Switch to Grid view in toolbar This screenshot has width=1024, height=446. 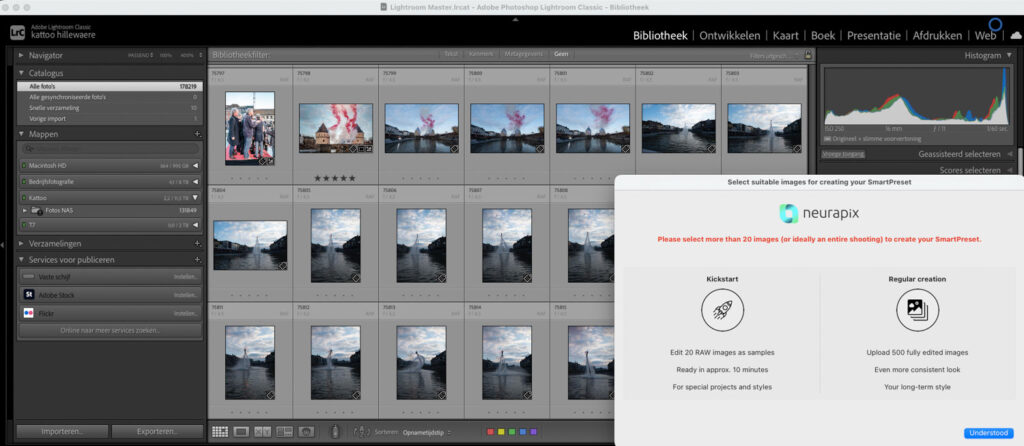[x=220, y=432]
